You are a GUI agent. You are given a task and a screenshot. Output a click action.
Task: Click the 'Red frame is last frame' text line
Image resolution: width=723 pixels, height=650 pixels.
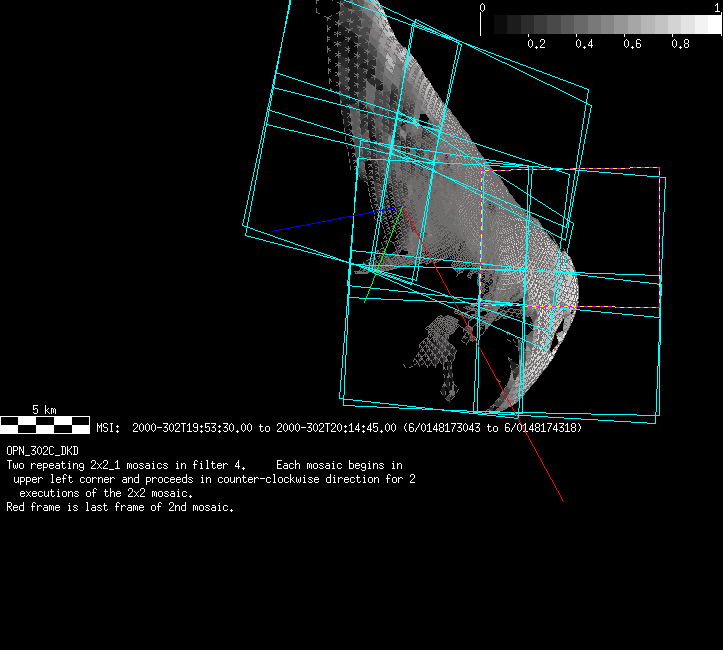click(x=120, y=507)
